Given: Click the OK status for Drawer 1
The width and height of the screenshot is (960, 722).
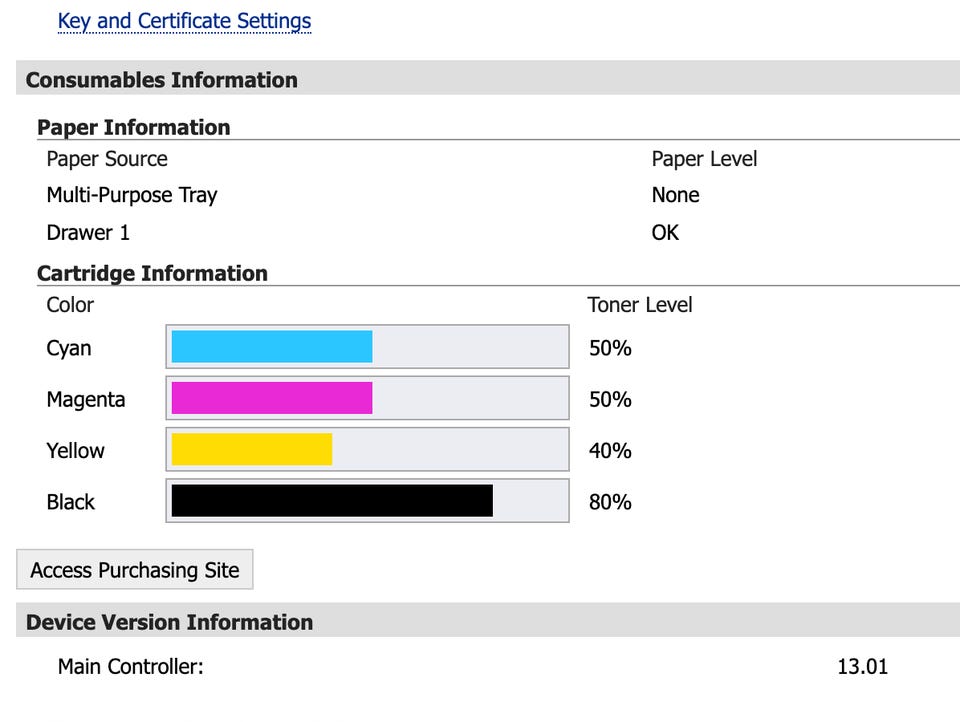Looking at the screenshot, I should [x=665, y=233].
